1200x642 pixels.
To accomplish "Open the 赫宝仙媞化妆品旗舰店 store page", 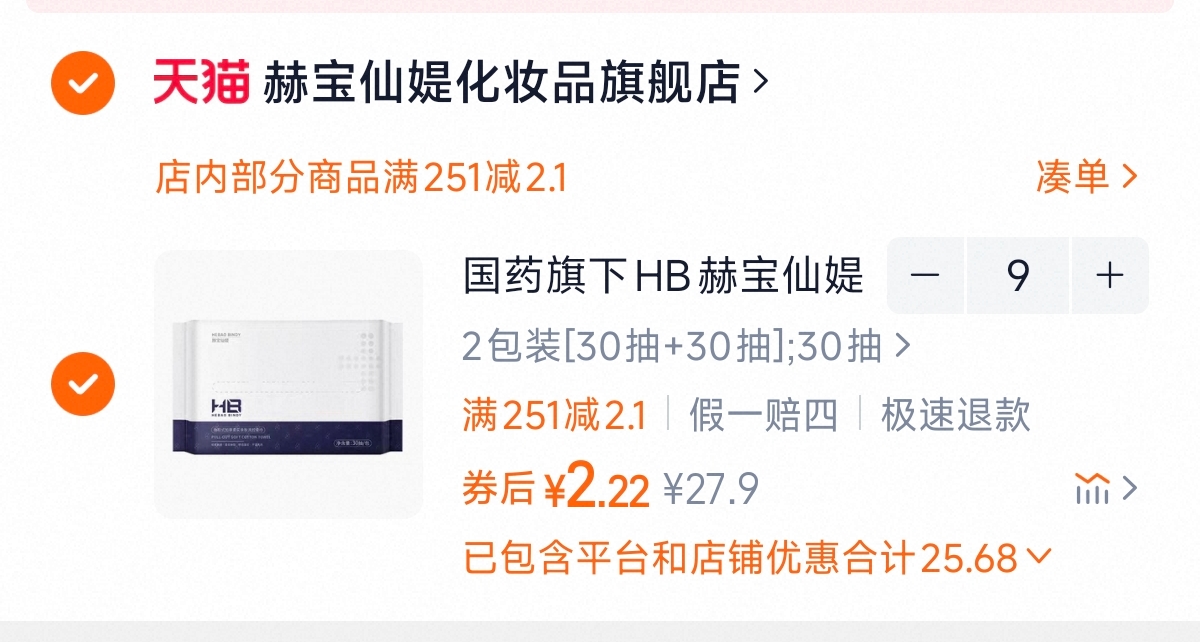I will [501, 82].
